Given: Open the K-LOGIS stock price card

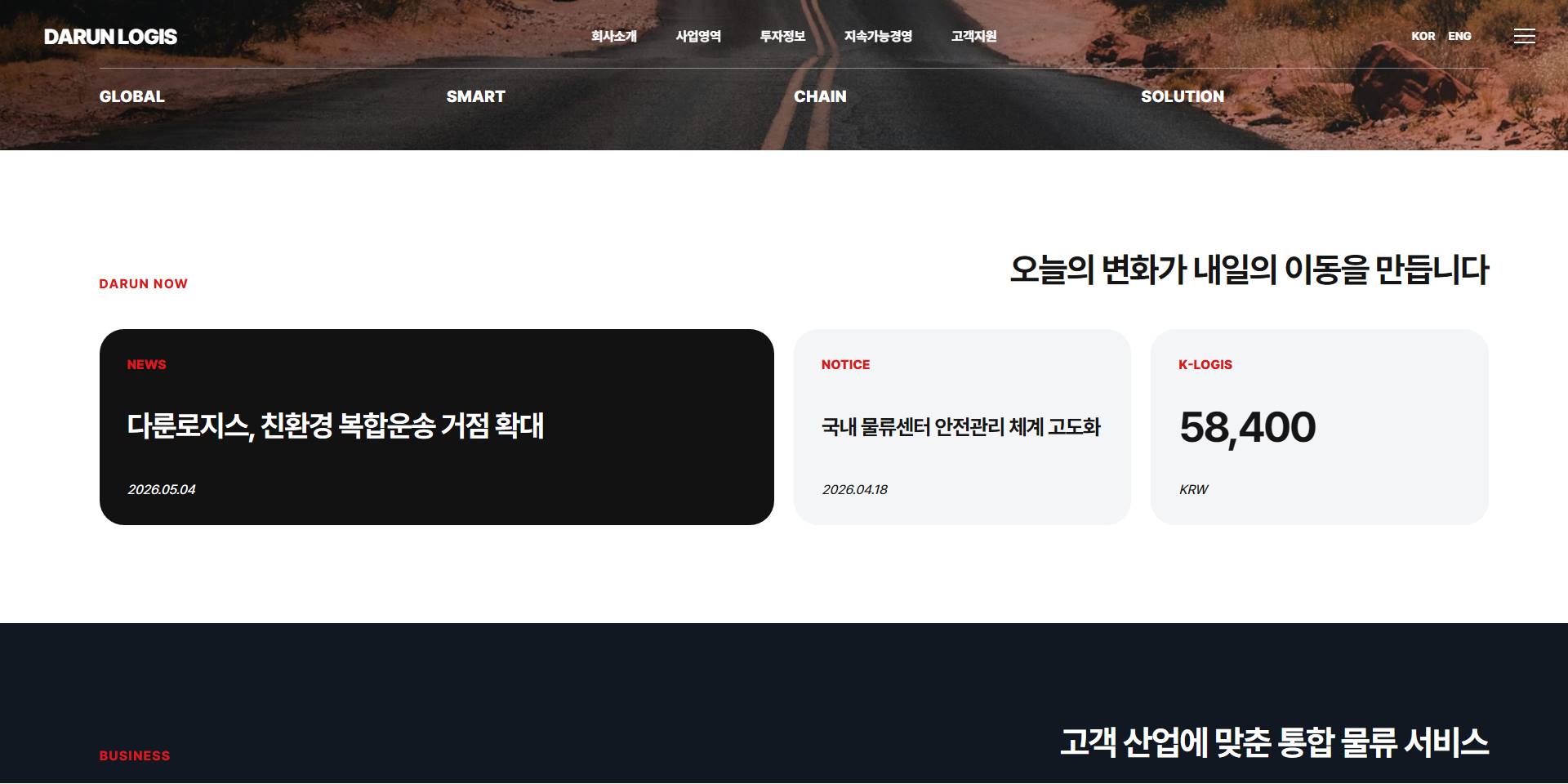Looking at the screenshot, I should click(x=1320, y=427).
